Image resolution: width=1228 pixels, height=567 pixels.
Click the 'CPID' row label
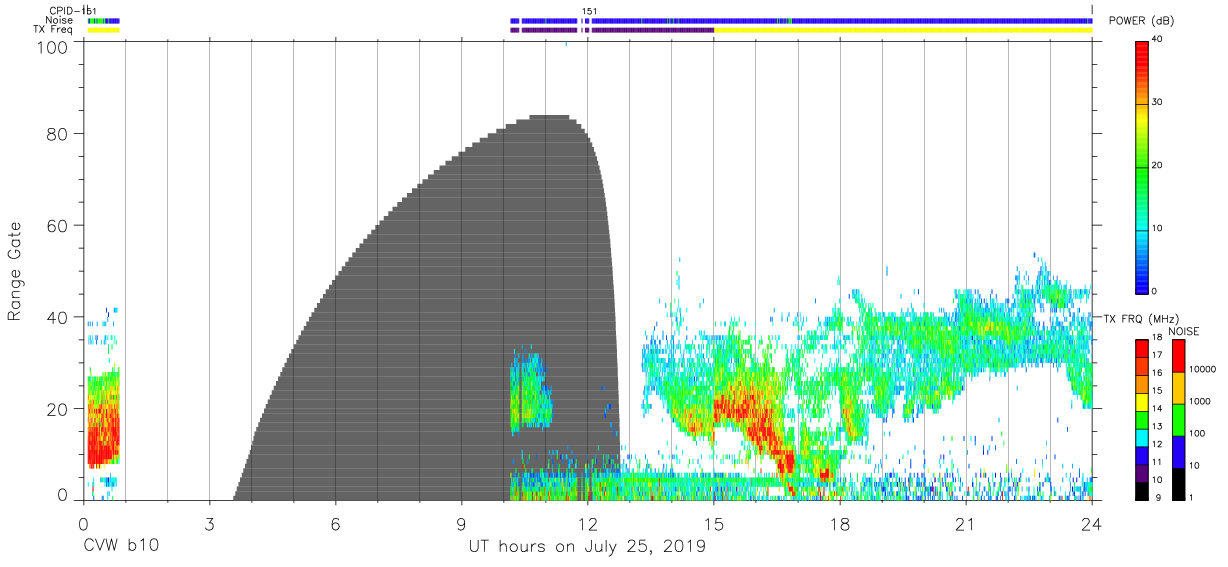click(x=62, y=11)
